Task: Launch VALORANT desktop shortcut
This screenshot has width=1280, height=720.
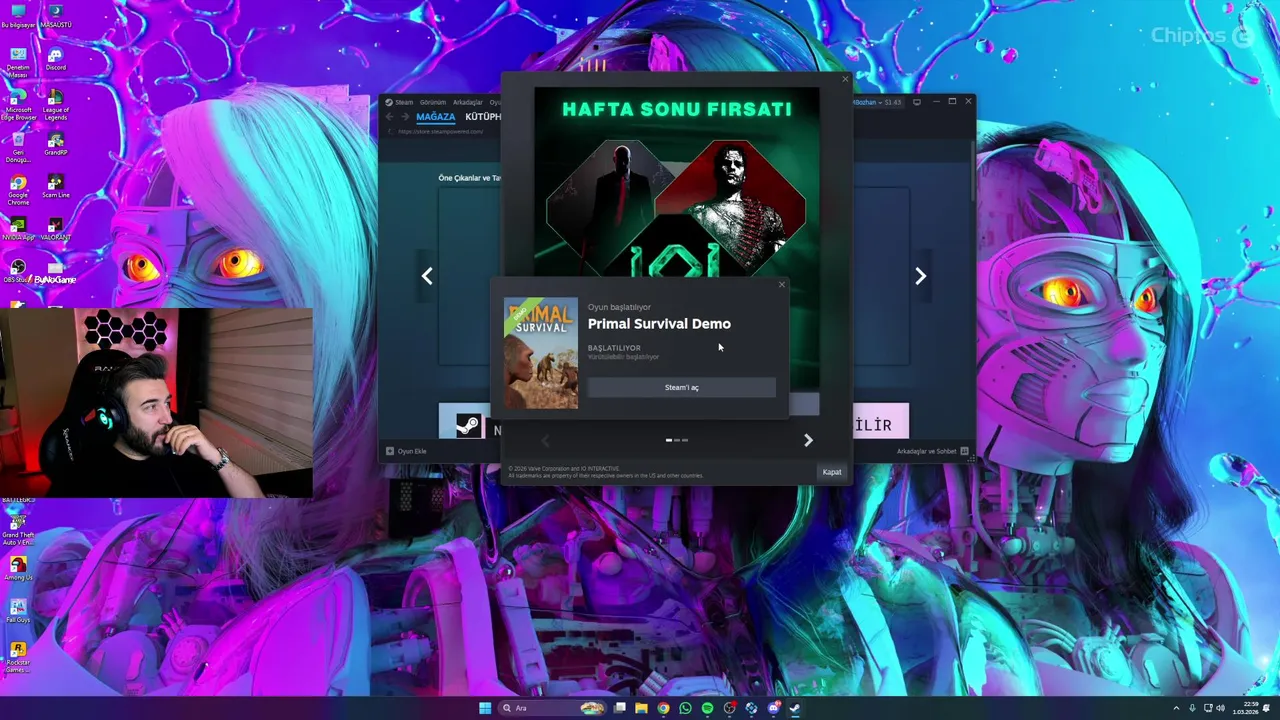Action: coord(55,229)
